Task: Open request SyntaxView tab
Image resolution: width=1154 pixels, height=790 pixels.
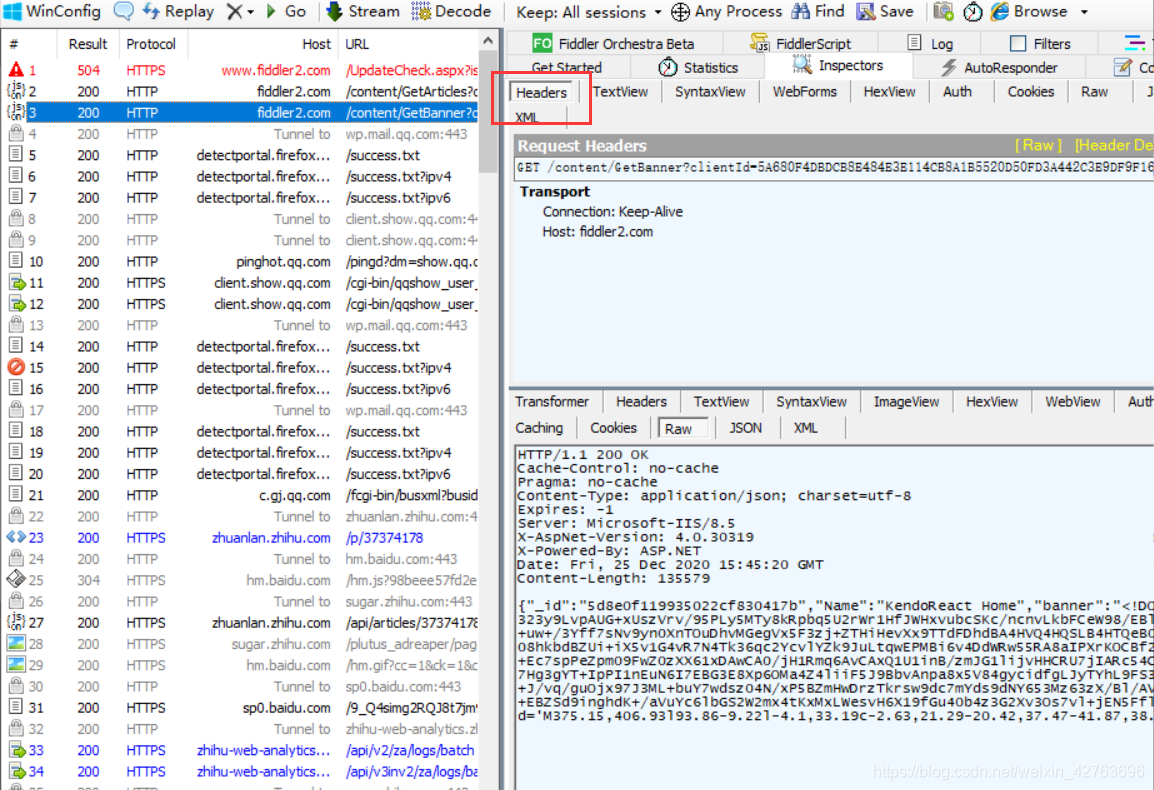Action: [x=710, y=92]
